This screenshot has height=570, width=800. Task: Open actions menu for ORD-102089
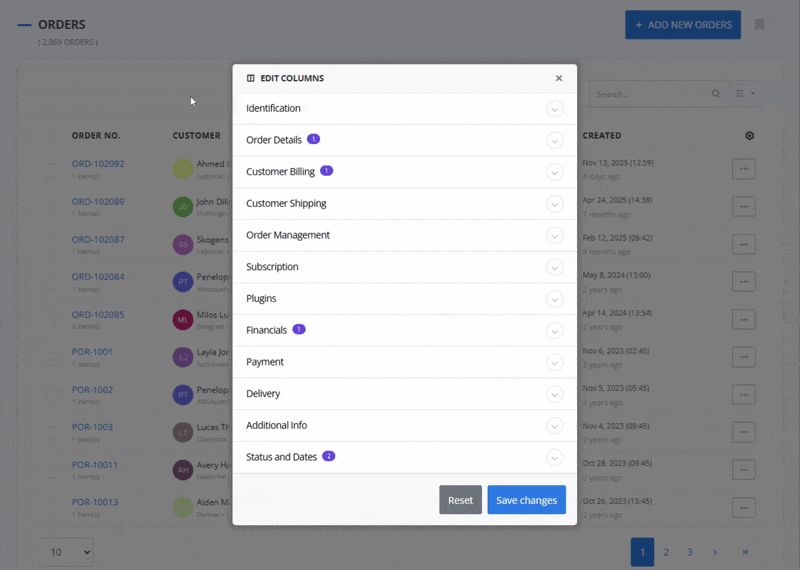coord(743,206)
